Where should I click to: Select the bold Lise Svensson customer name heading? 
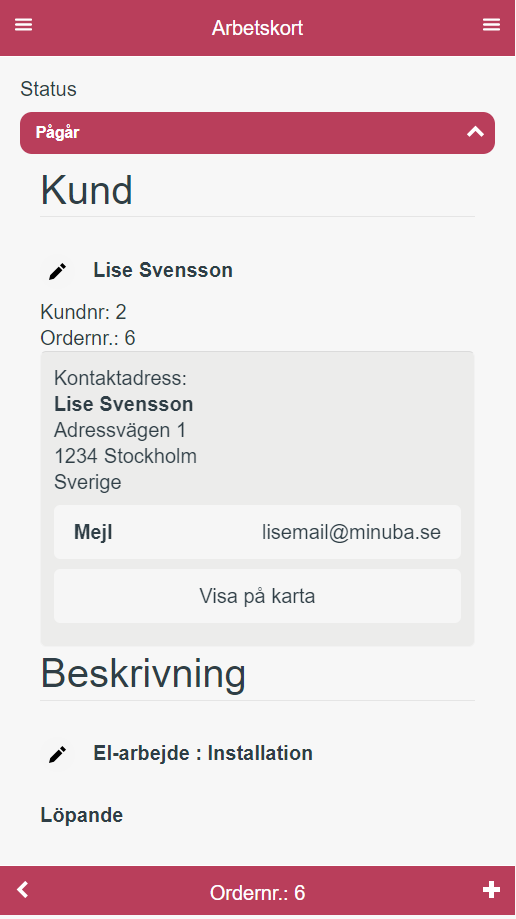click(163, 270)
